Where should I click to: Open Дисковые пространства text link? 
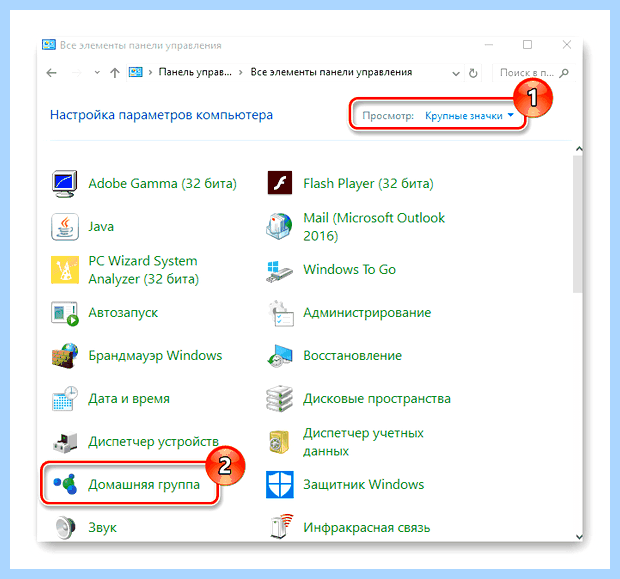377,399
